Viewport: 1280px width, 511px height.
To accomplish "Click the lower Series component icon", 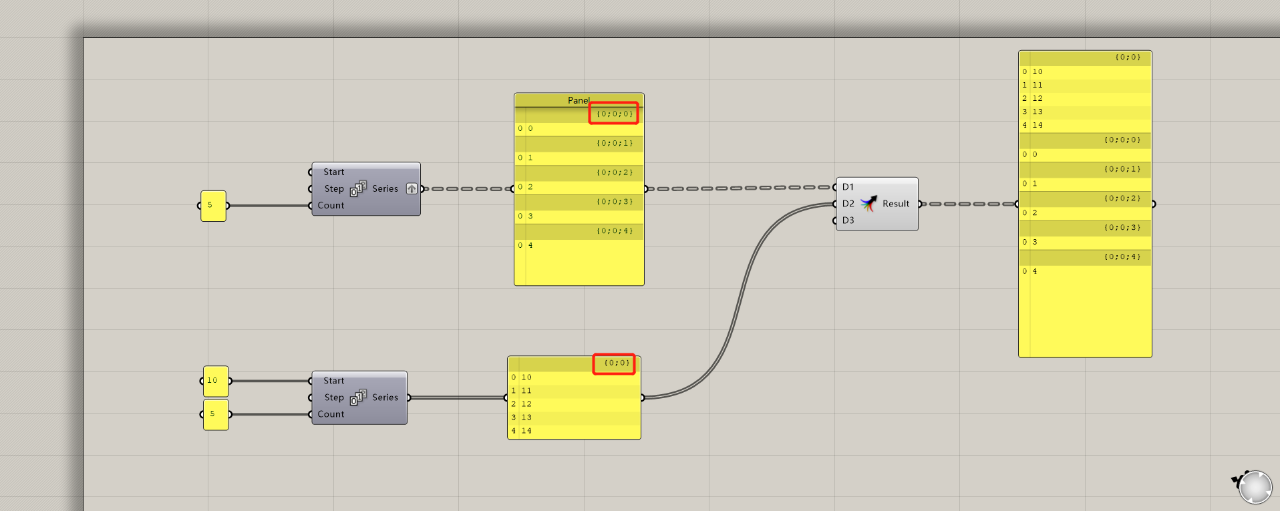I will pyautogui.click(x=358, y=398).
